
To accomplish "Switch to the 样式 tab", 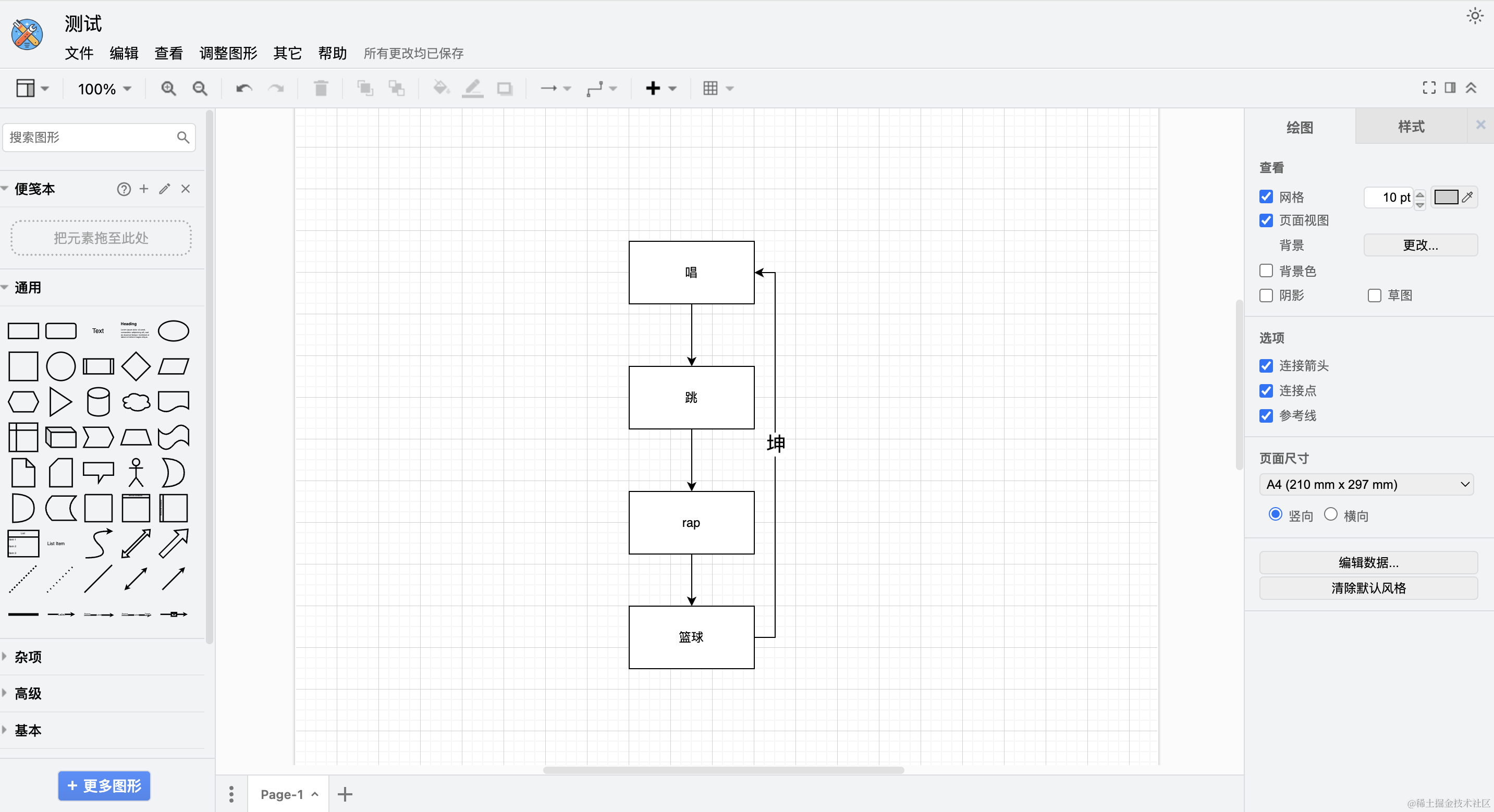I will (1411, 127).
